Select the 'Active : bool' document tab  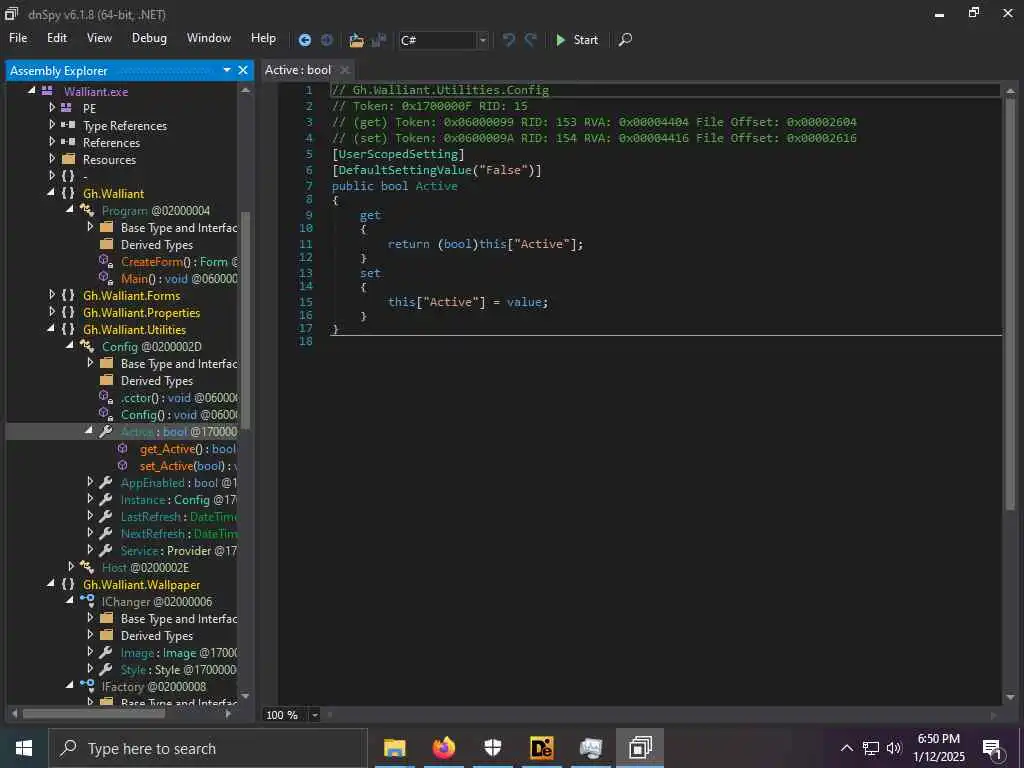298,70
